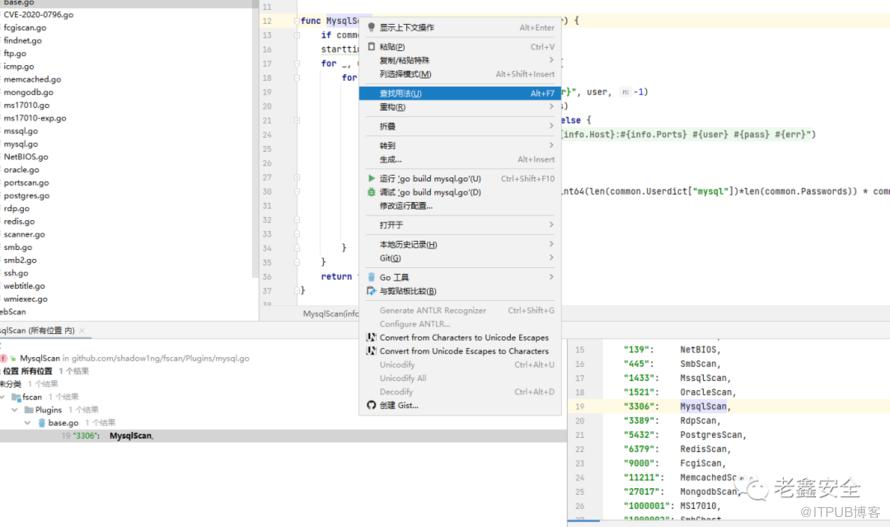Click the Go tools gopher icon
Viewport: 890px width, 527px height.
coord(372,277)
